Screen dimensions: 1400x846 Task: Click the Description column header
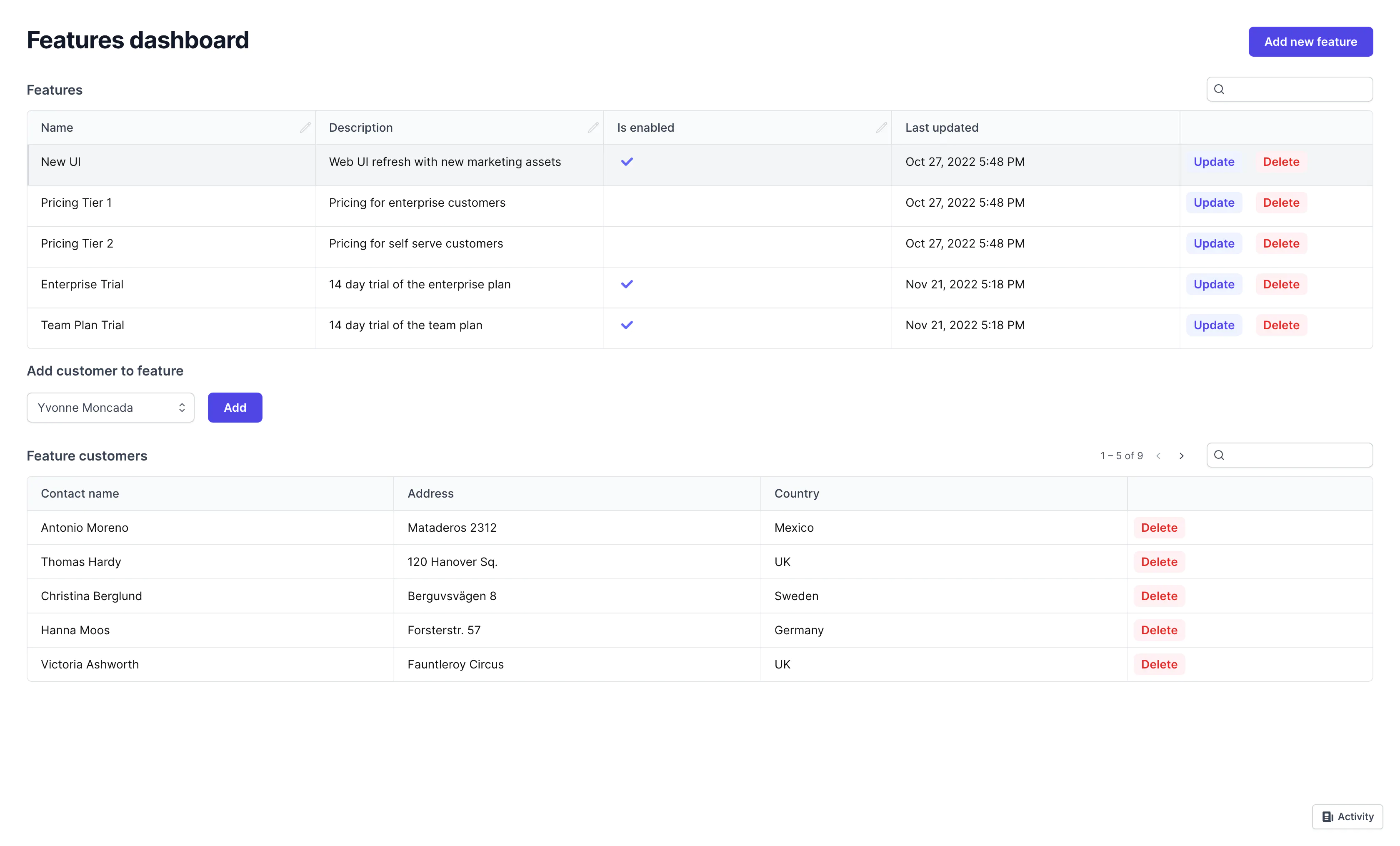(459, 127)
